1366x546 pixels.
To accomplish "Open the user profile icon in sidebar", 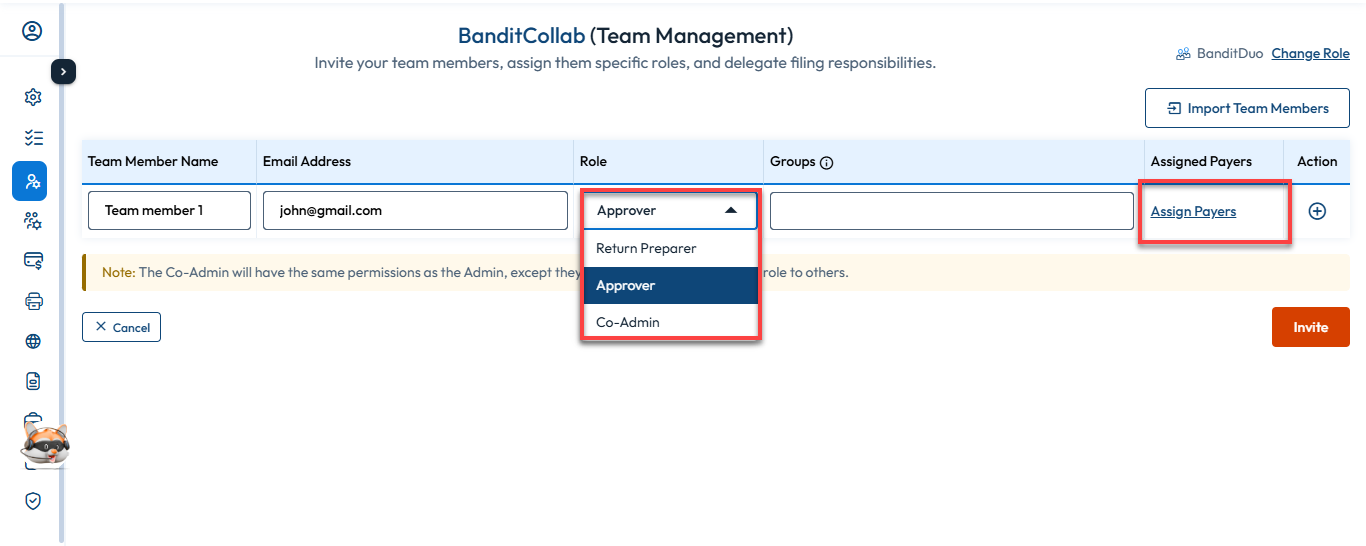I will click(x=32, y=31).
